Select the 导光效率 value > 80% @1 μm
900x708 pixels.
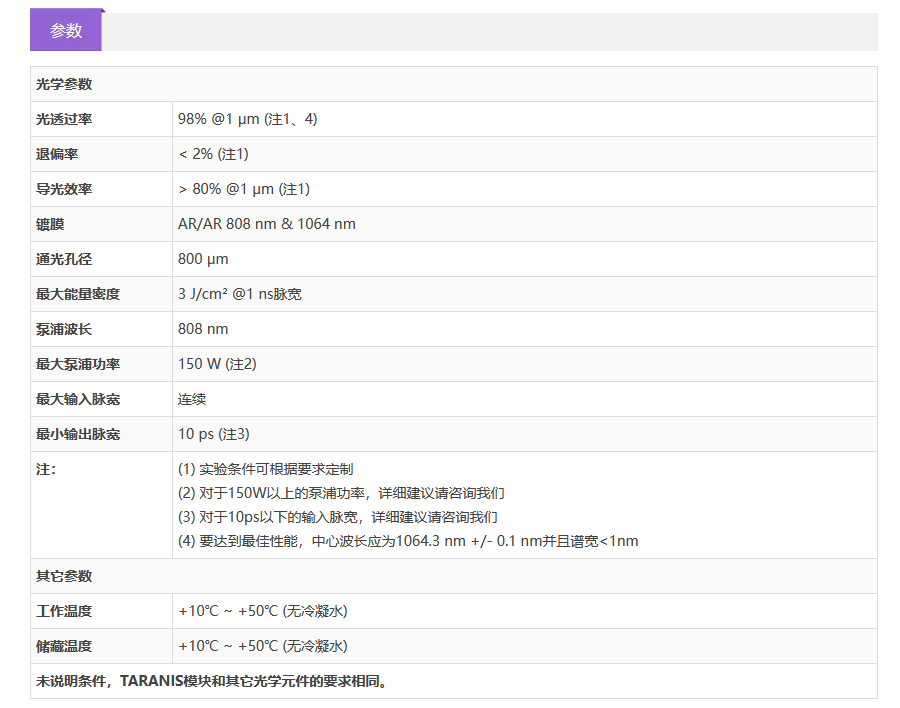(x=244, y=189)
